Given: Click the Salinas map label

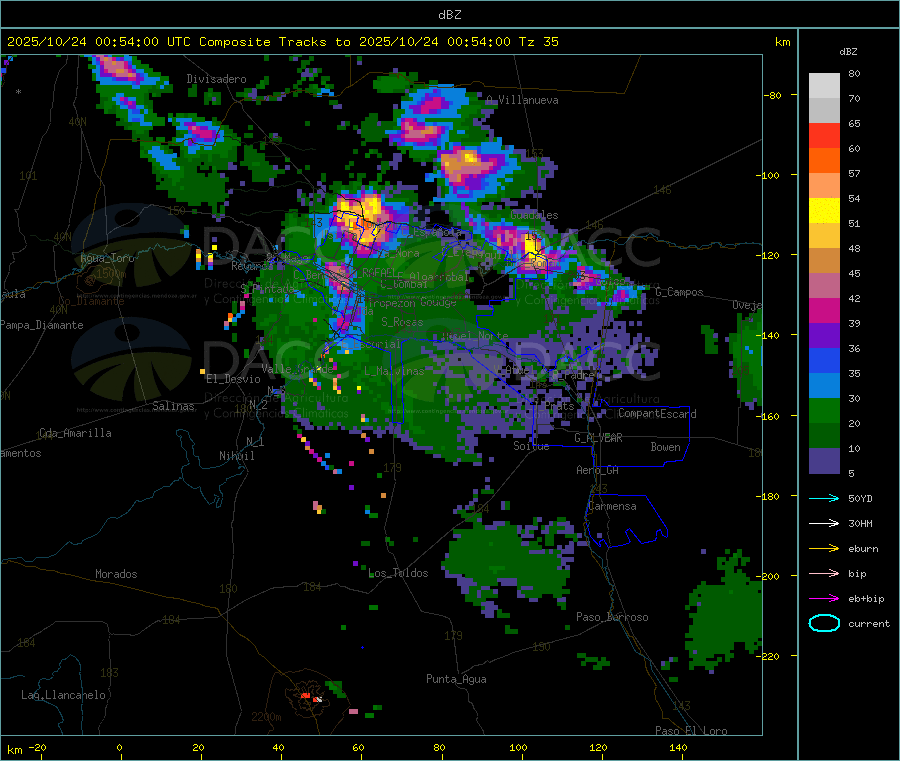Looking at the screenshot, I should tap(173, 406).
